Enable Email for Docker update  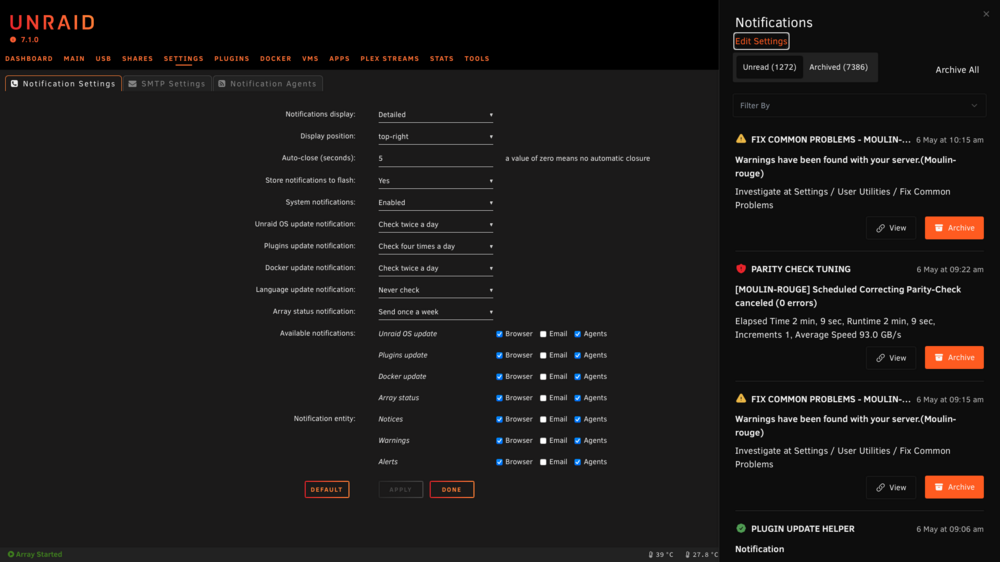point(543,377)
